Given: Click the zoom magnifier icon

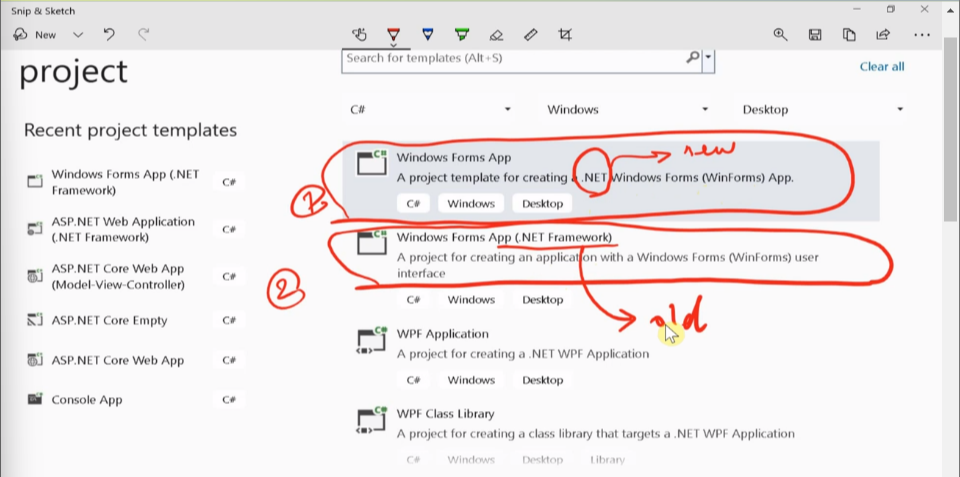Looking at the screenshot, I should [780, 35].
